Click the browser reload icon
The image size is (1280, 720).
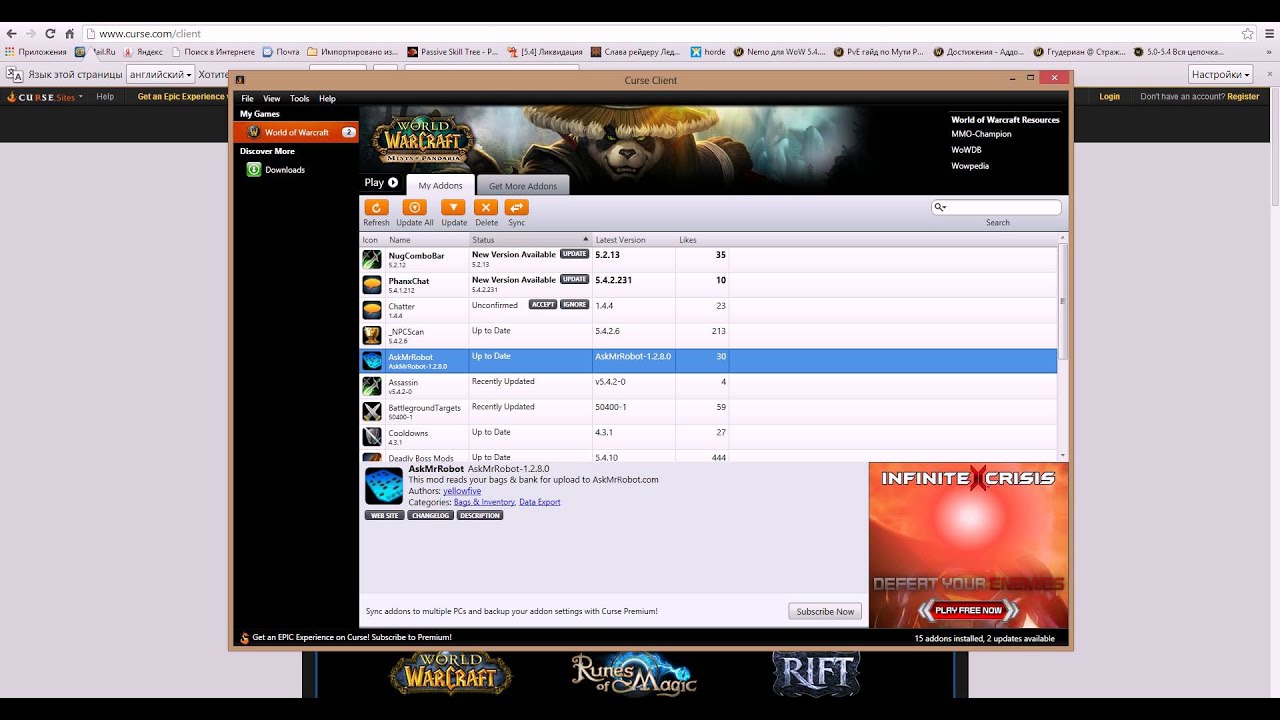(x=50, y=33)
